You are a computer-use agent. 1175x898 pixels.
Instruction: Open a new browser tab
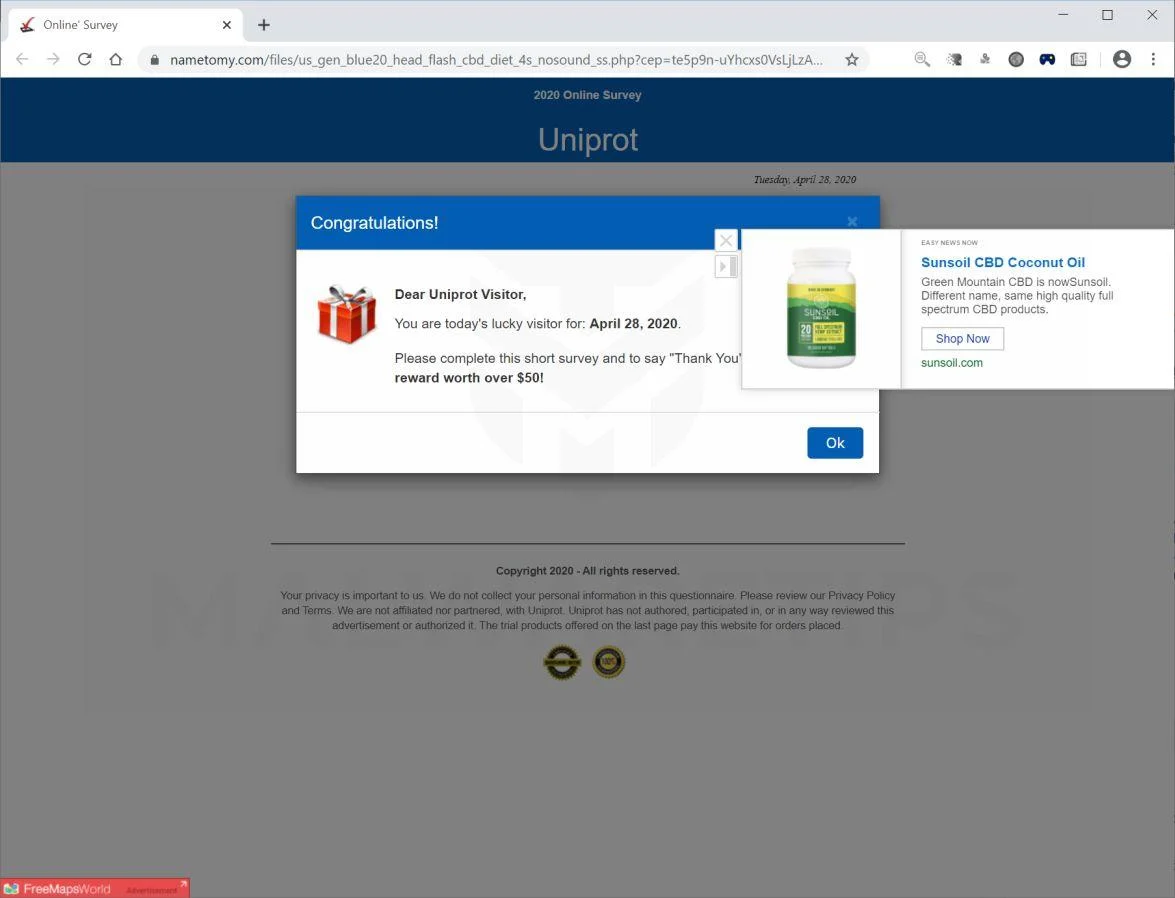(x=264, y=25)
